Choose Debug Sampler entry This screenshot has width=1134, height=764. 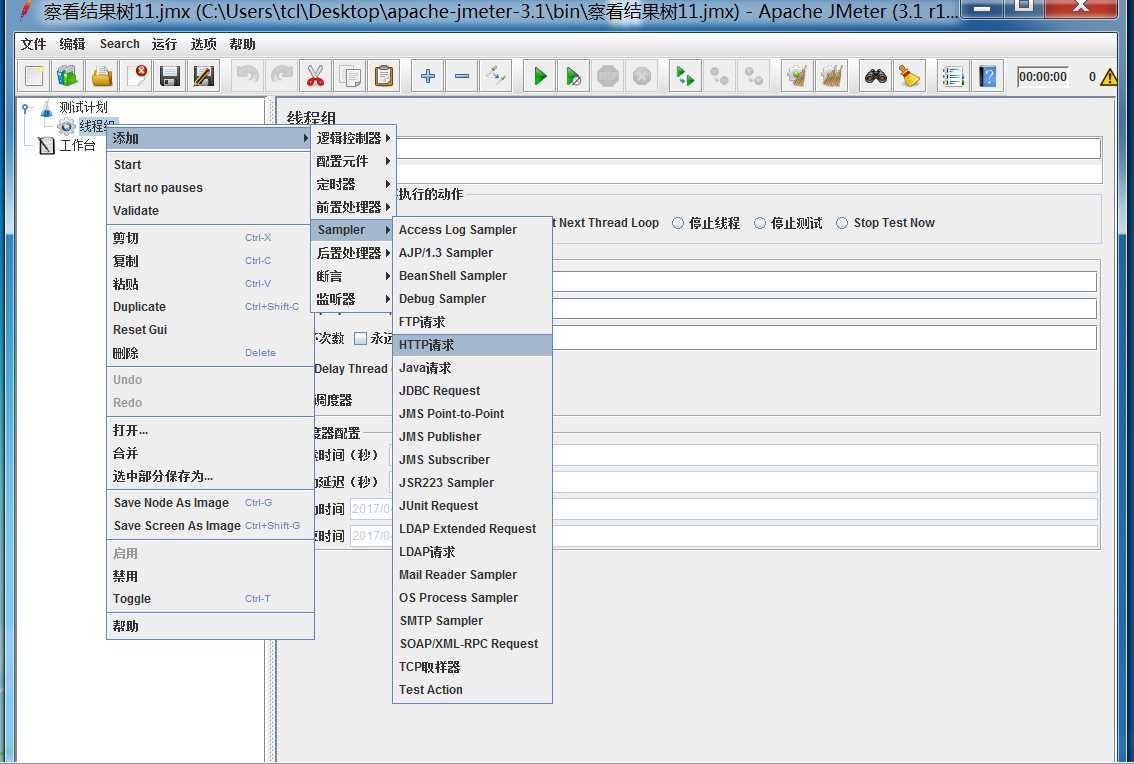pyautogui.click(x=472, y=299)
